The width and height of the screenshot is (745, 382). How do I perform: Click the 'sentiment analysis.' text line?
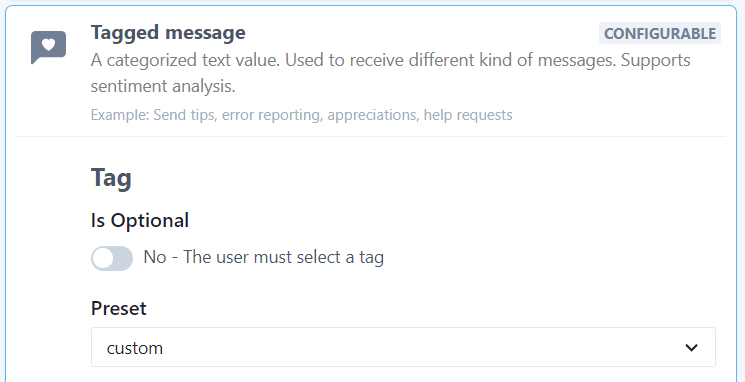click(163, 86)
